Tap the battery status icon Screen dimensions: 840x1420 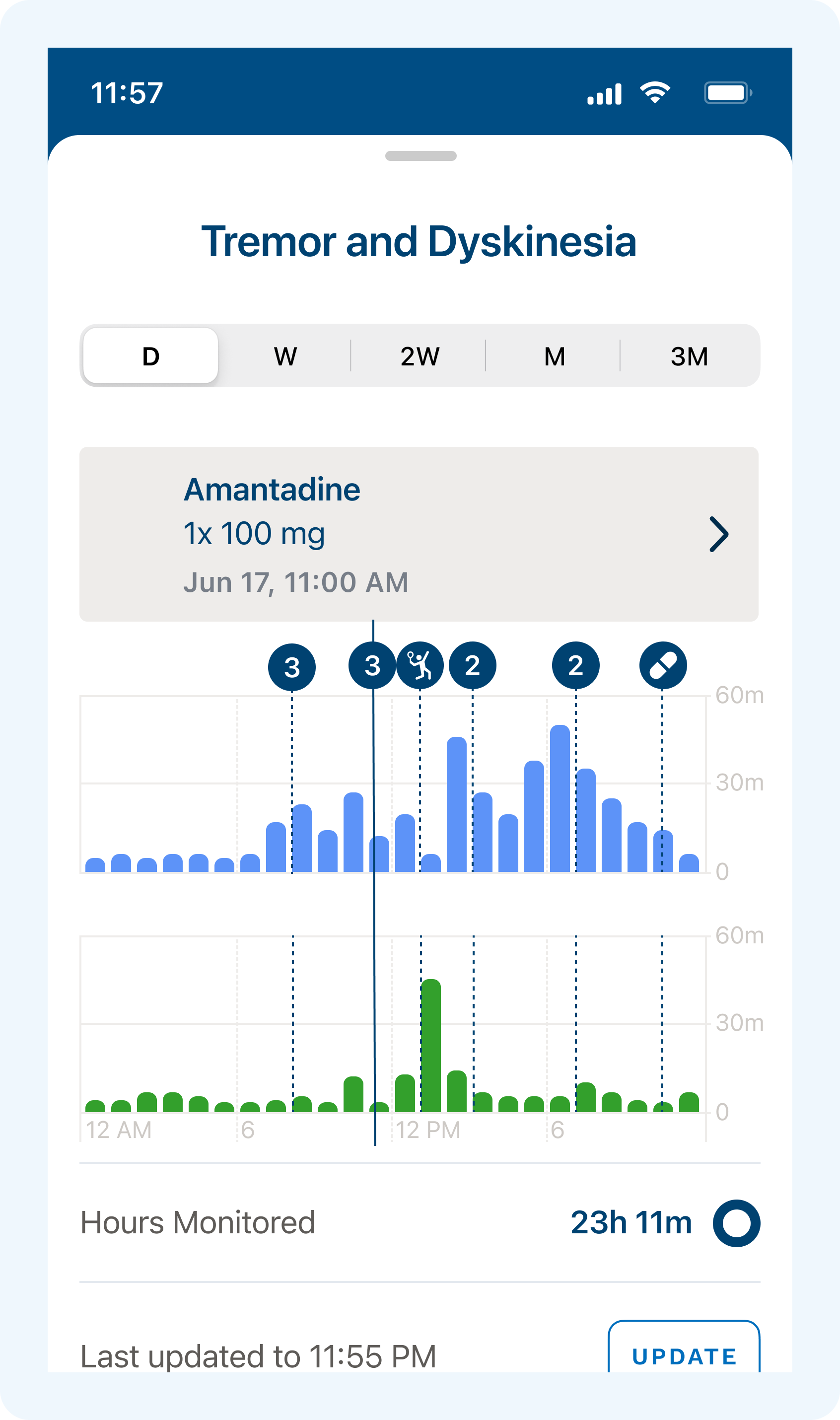click(x=727, y=93)
